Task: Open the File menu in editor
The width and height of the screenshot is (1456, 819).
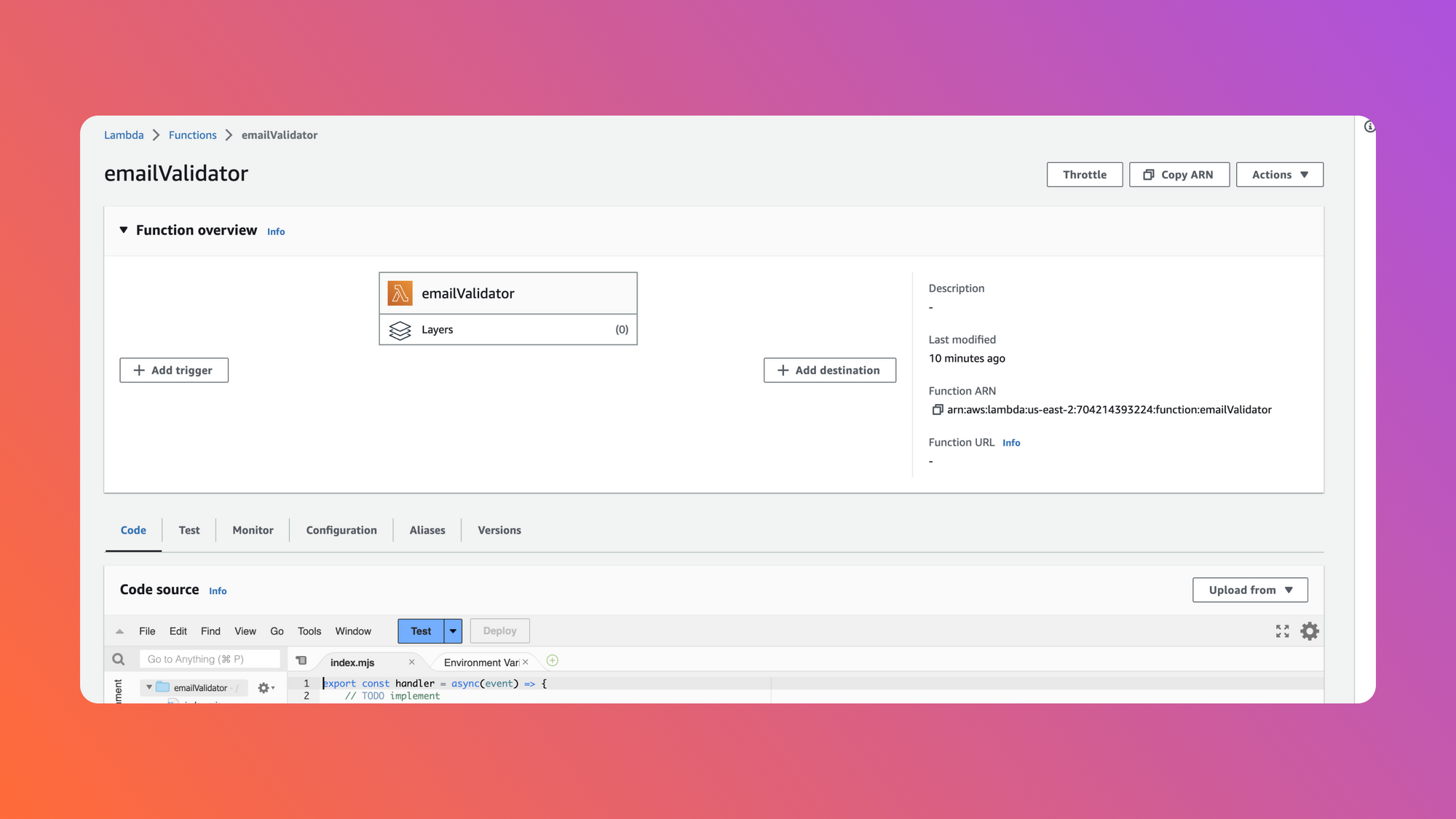Action: pyautogui.click(x=147, y=631)
